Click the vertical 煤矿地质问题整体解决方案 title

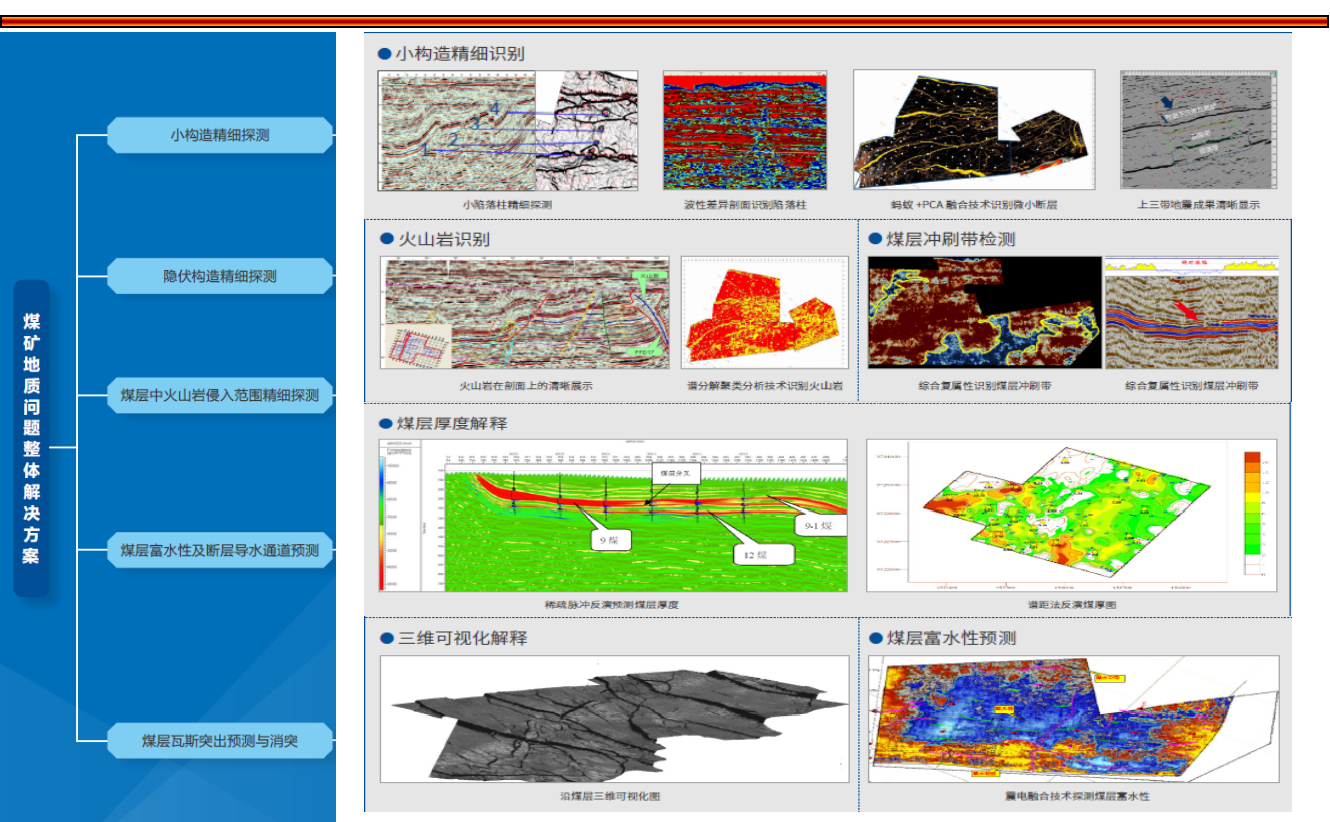point(31,438)
